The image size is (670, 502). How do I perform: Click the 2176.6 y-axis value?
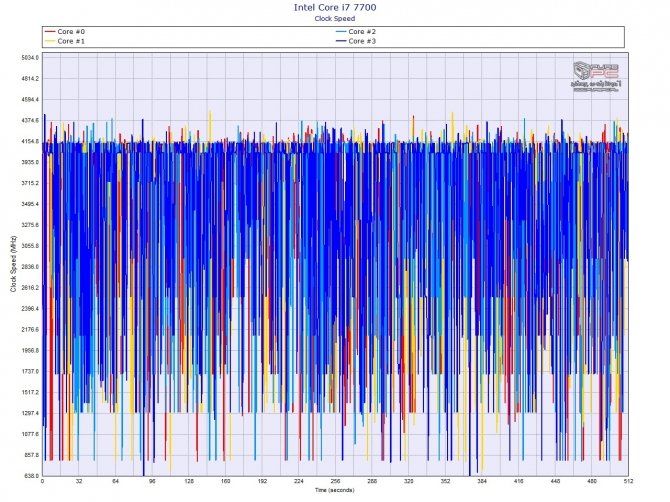30,329
